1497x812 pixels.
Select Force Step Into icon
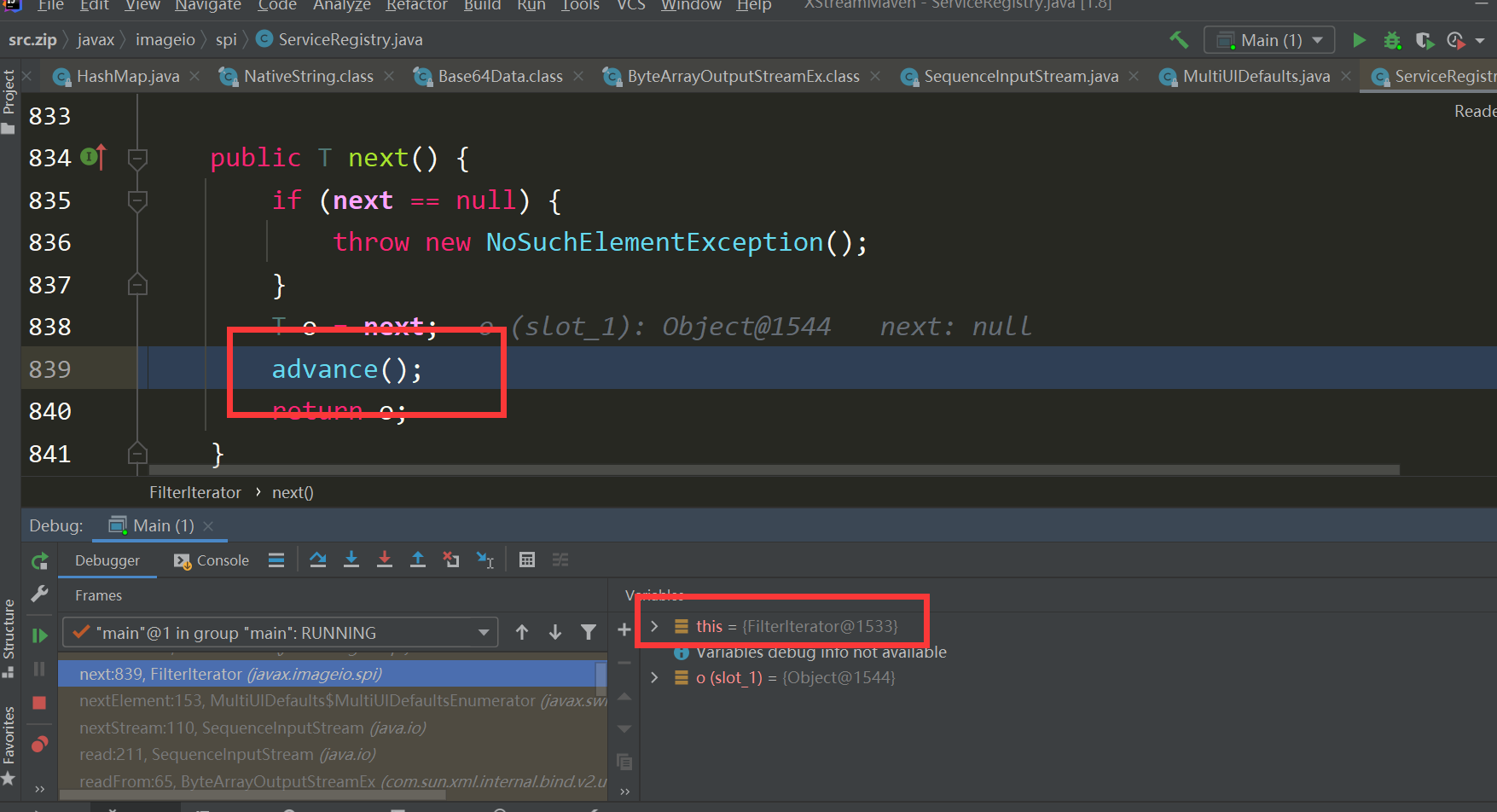coord(385,559)
